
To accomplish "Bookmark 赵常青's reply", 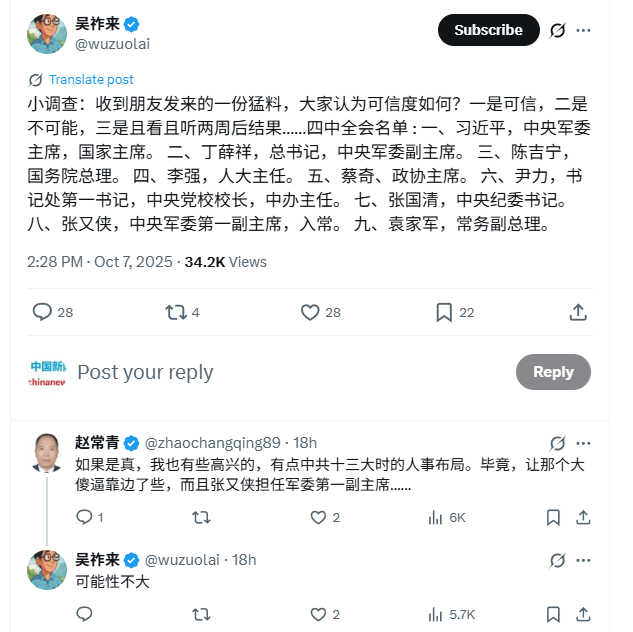I will click(x=553, y=517).
